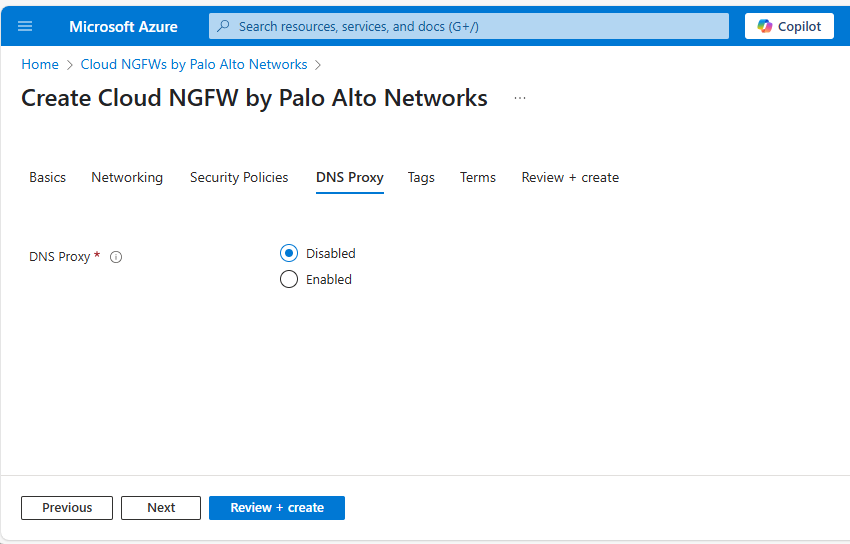Open the Azure portal hamburger menu
Screen dimensions: 850x544
tap(25, 26)
